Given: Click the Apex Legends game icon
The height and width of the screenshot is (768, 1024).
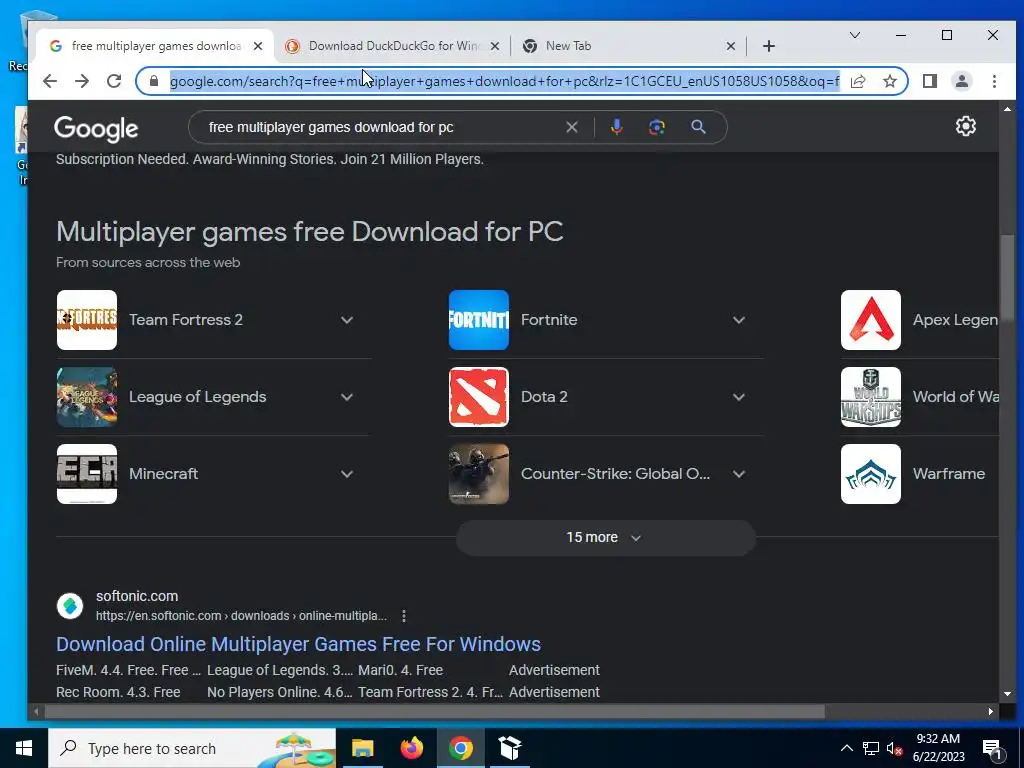Looking at the screenshot, I should pos(871,320).
